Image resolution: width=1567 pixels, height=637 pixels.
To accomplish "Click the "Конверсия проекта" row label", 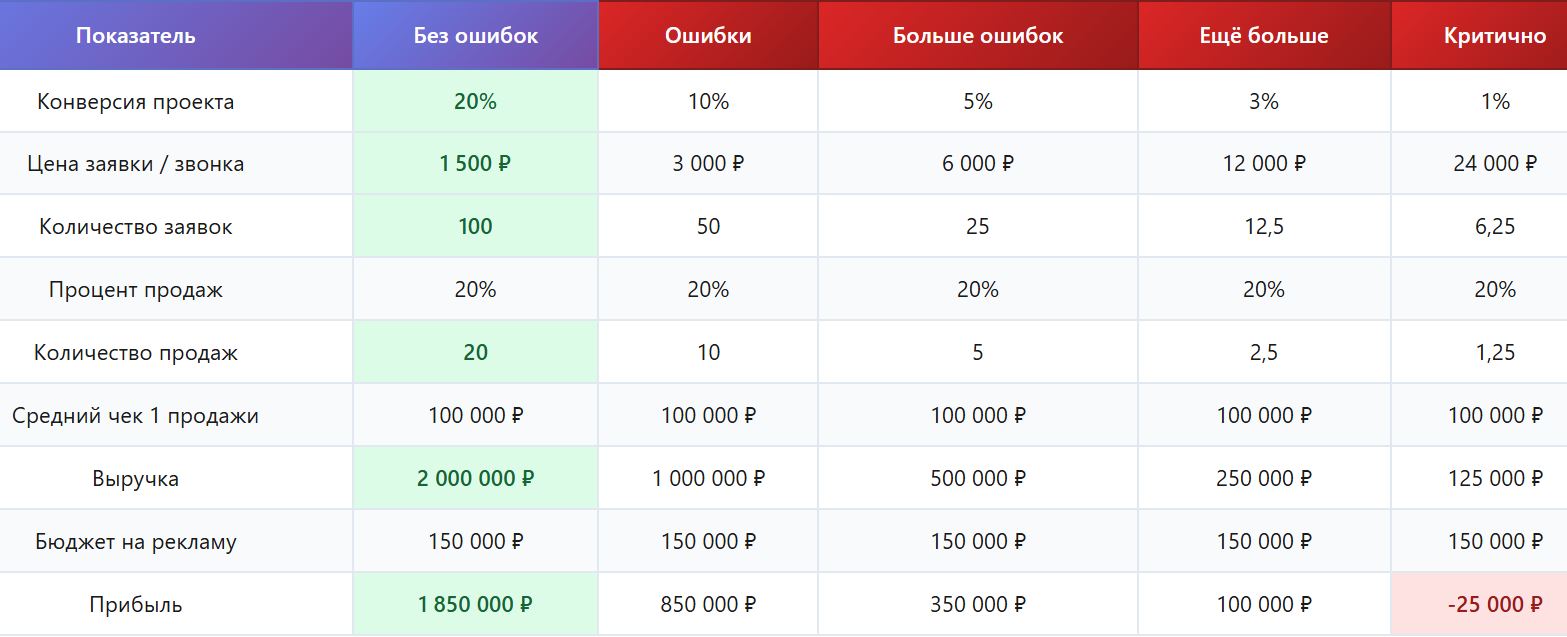I will (136, 102).
